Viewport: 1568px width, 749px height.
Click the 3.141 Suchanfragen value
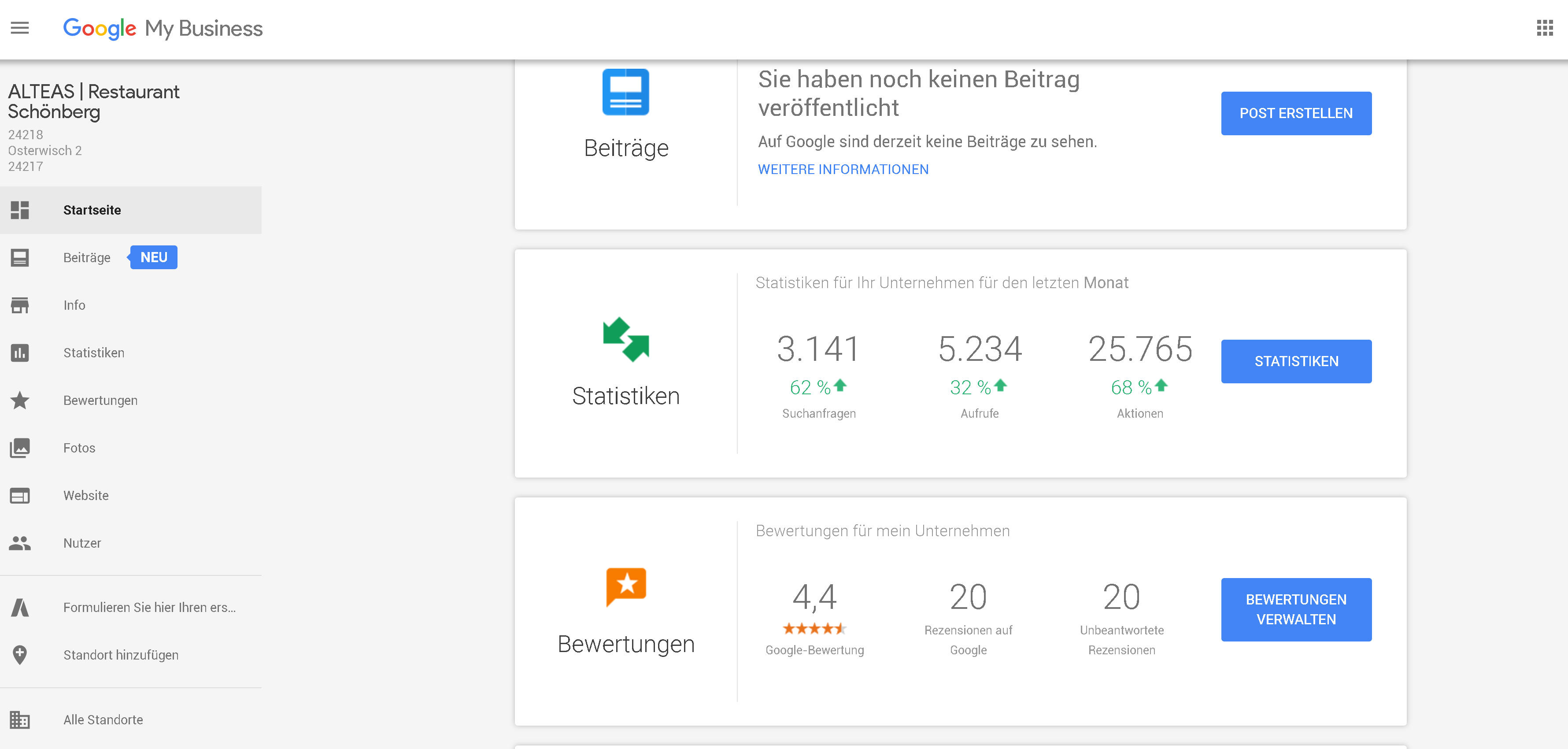(x=818, y=349)
